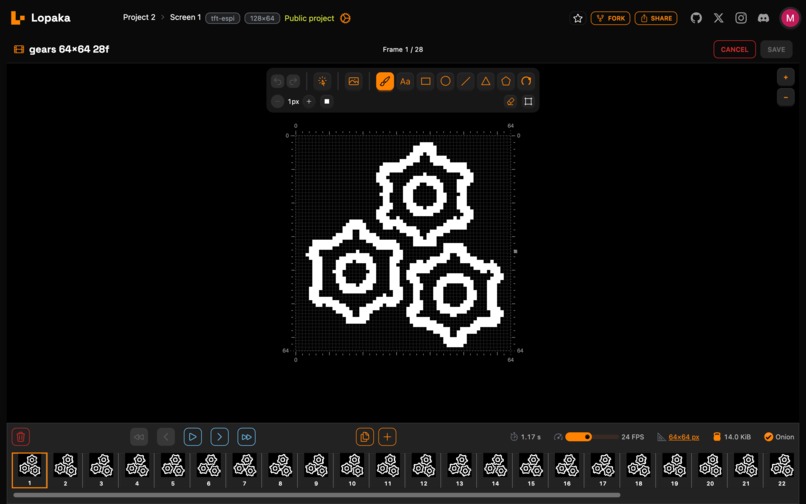Zoom in the canvas
Image resolution: width=806 pixels, height=504 pixels.
785,77
